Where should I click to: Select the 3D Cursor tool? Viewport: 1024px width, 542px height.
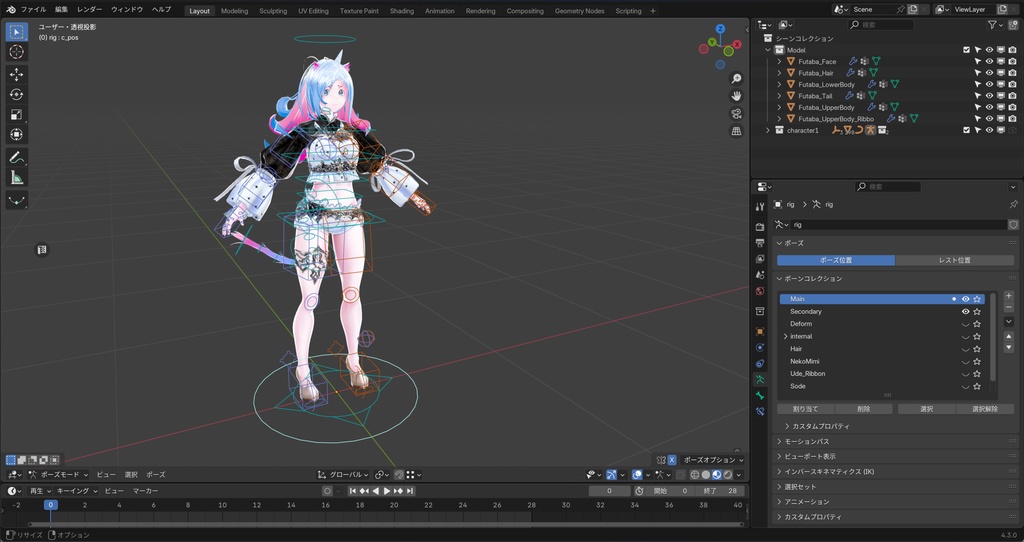(x=17, y=52)
